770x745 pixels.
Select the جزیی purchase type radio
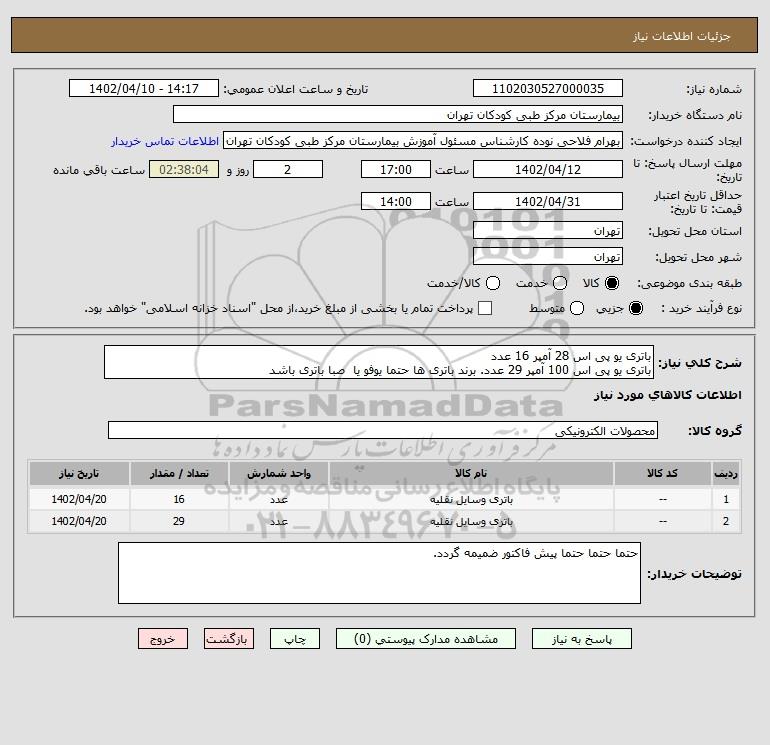click(636, 309)
